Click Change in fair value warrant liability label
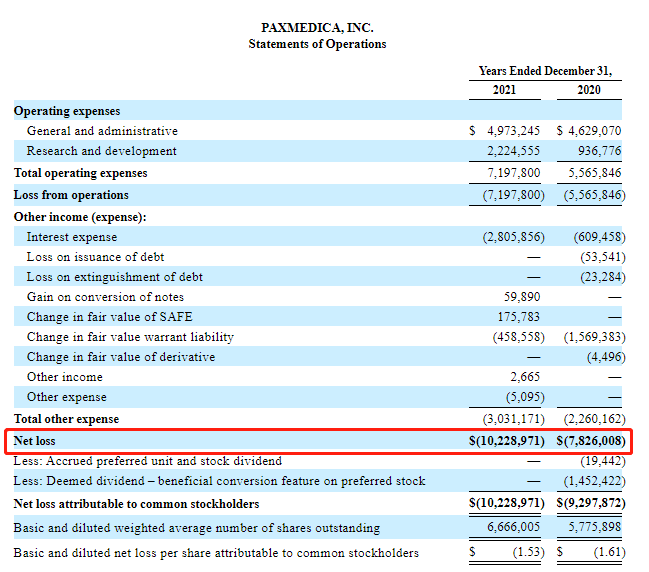Image resolution: width=649 pixels, height=572 pixels. pos(130,337)
